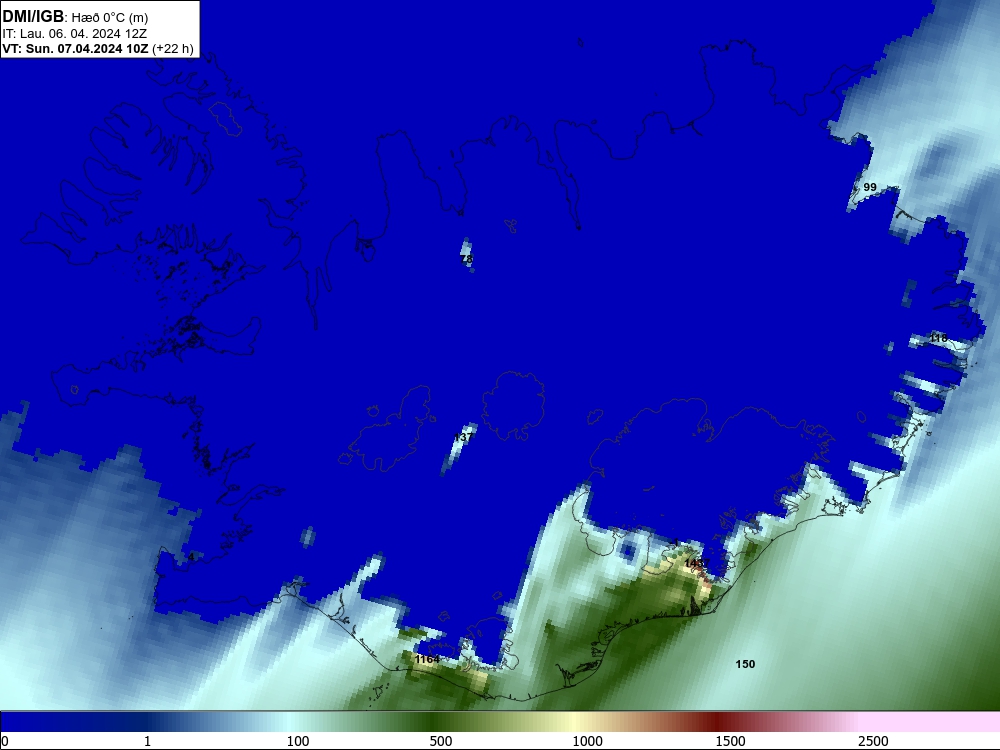This screenshot has height=750, width=1000.
Task: Click the '0' tick label on the legend
Action: (5, 741)
